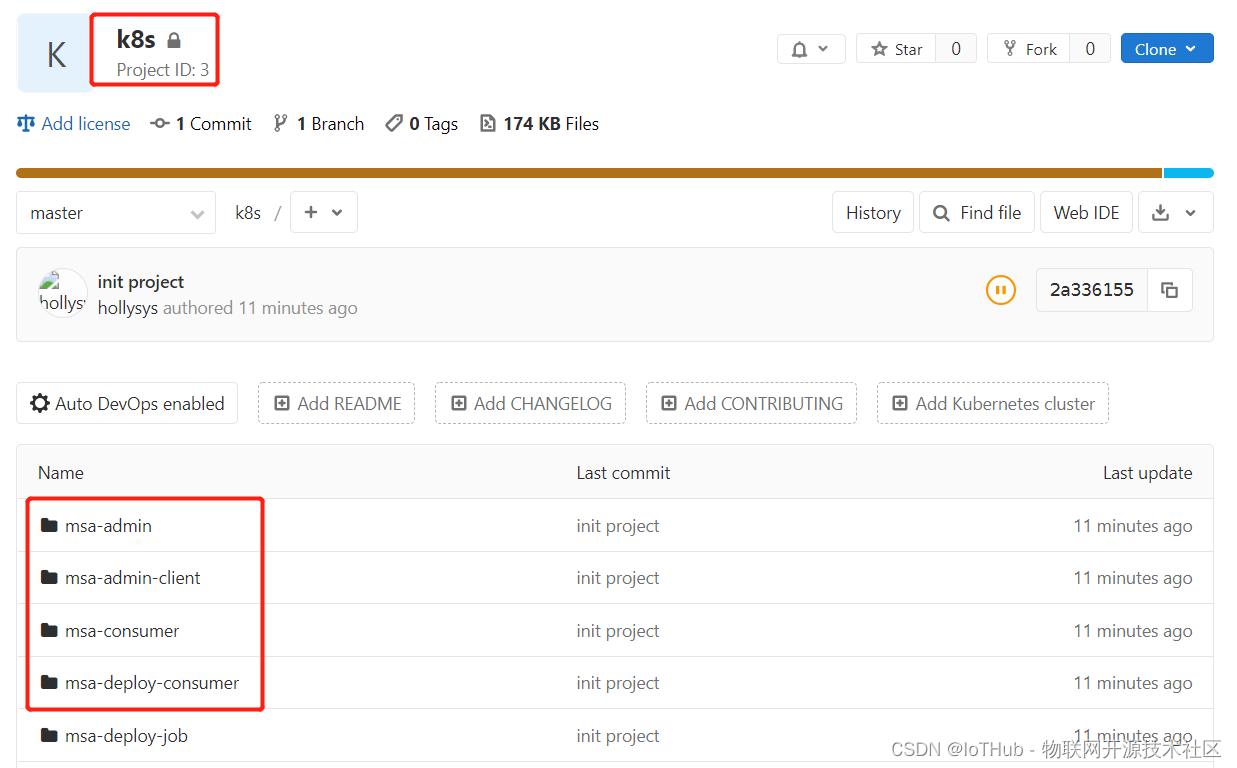This screenshot has height=768, width=1237.
Task: Click msa-admin row's init project commit
Action: 618,526
